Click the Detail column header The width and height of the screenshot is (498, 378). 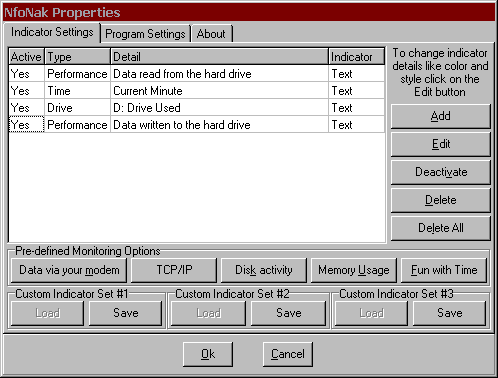coord(219,57)
